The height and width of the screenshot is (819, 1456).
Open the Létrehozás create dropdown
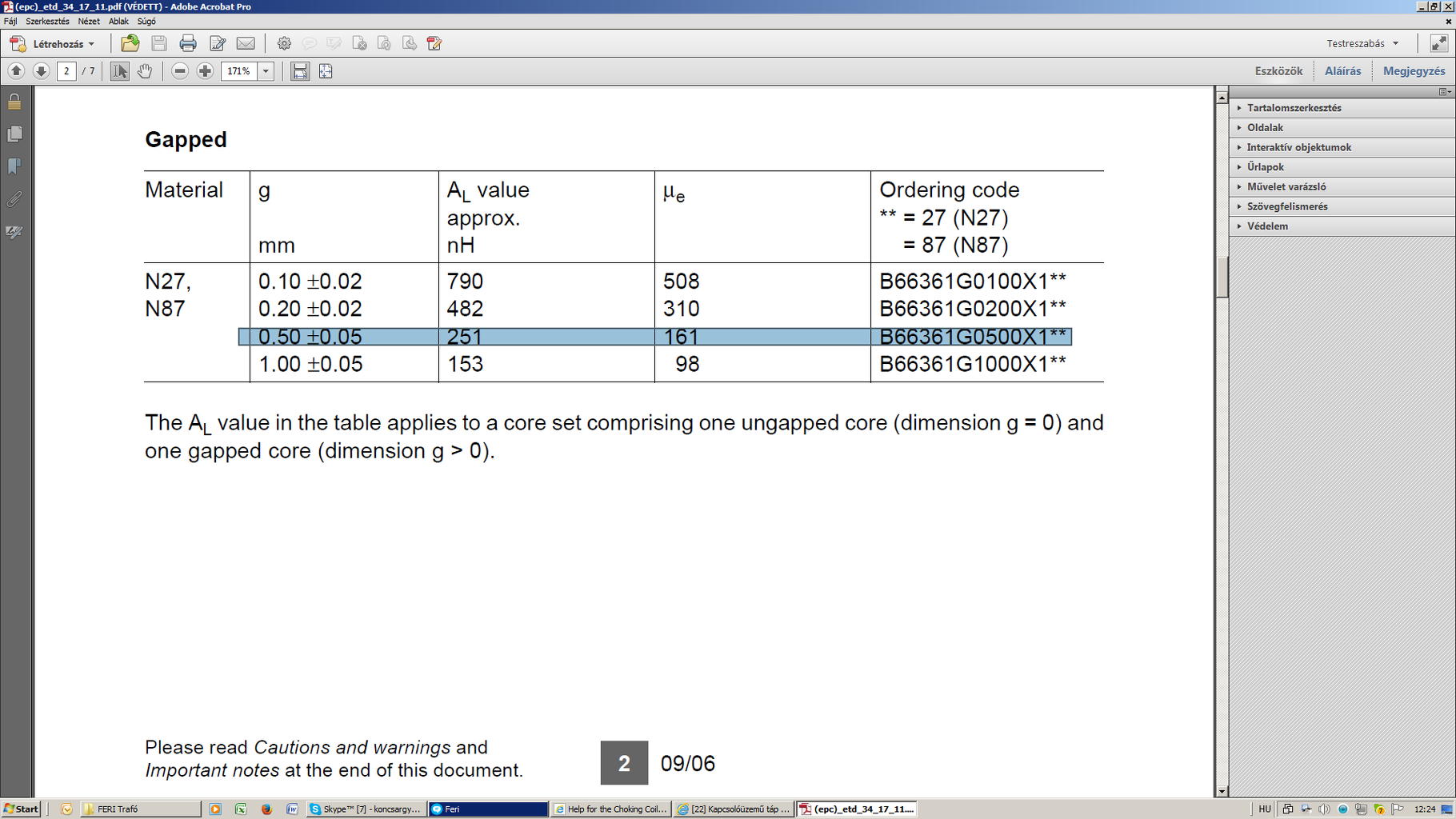[52, 44]
